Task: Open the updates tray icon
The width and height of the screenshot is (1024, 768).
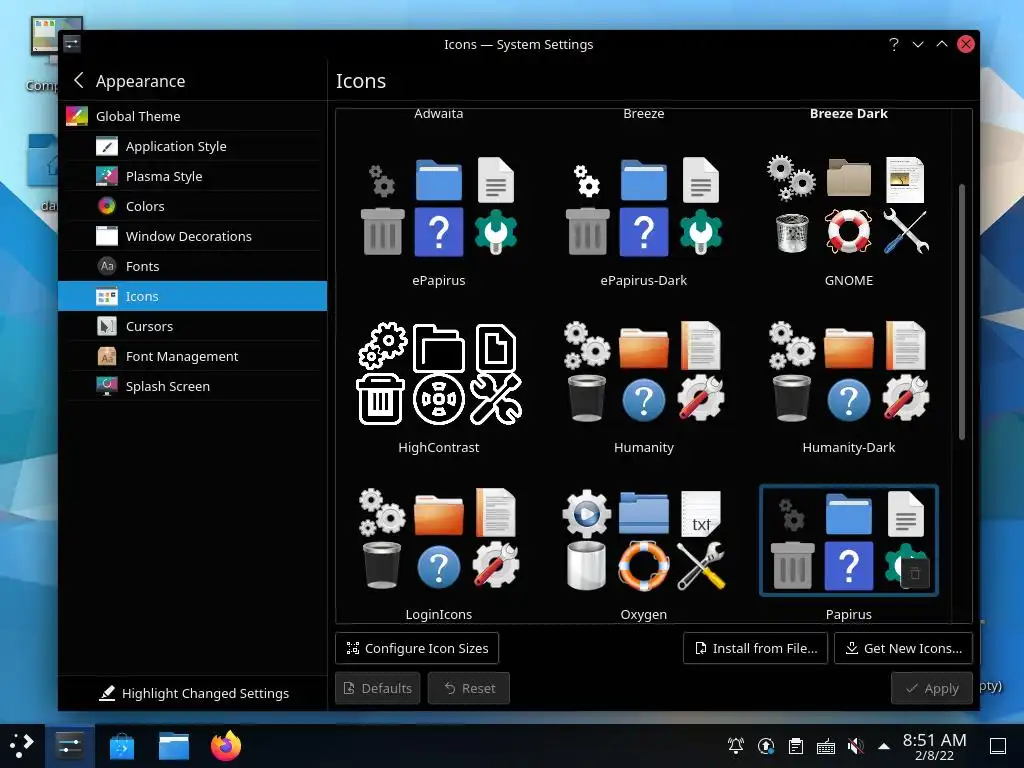Action: [766, 746]
